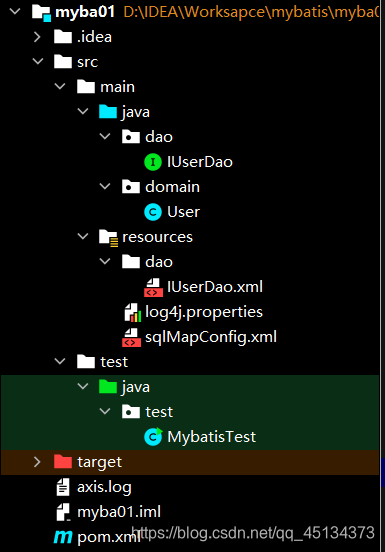Image resolution: width=385 pixels, height=552 pixels.
Task: Select the log4j.properties file name
Action: click(x=204, y=313)
